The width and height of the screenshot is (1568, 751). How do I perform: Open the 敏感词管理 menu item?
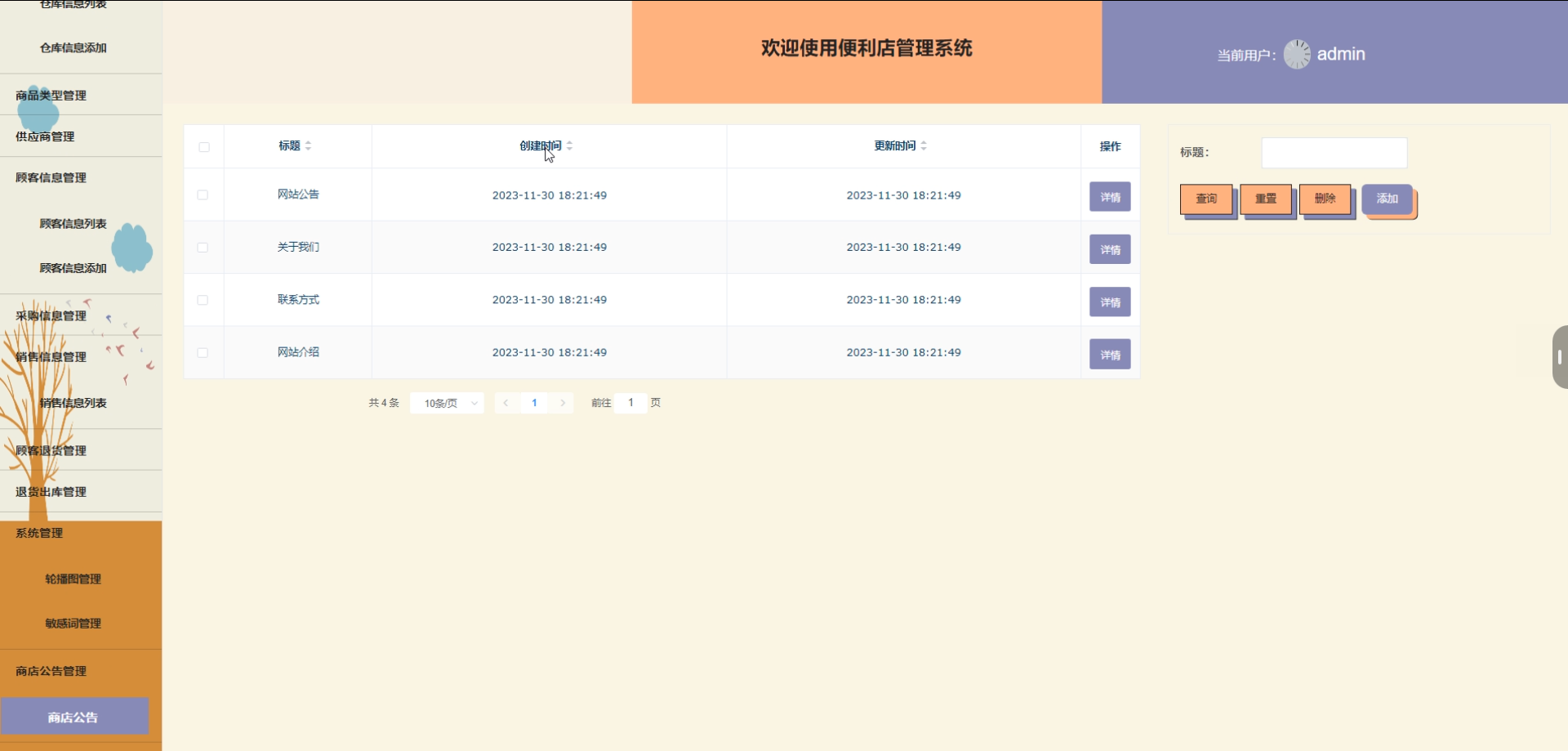(x=73, y=624)
